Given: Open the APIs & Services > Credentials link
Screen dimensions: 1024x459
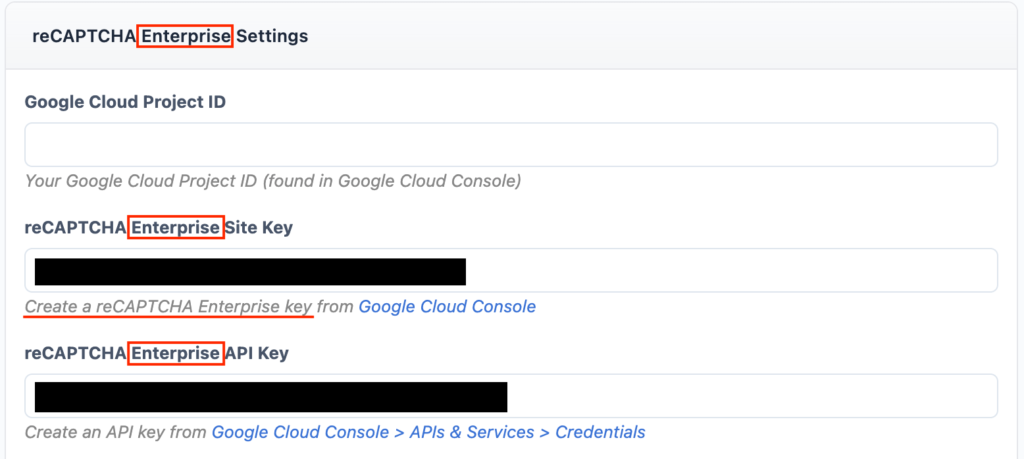Looking at the screenshot, I should [x=428, y=432].
